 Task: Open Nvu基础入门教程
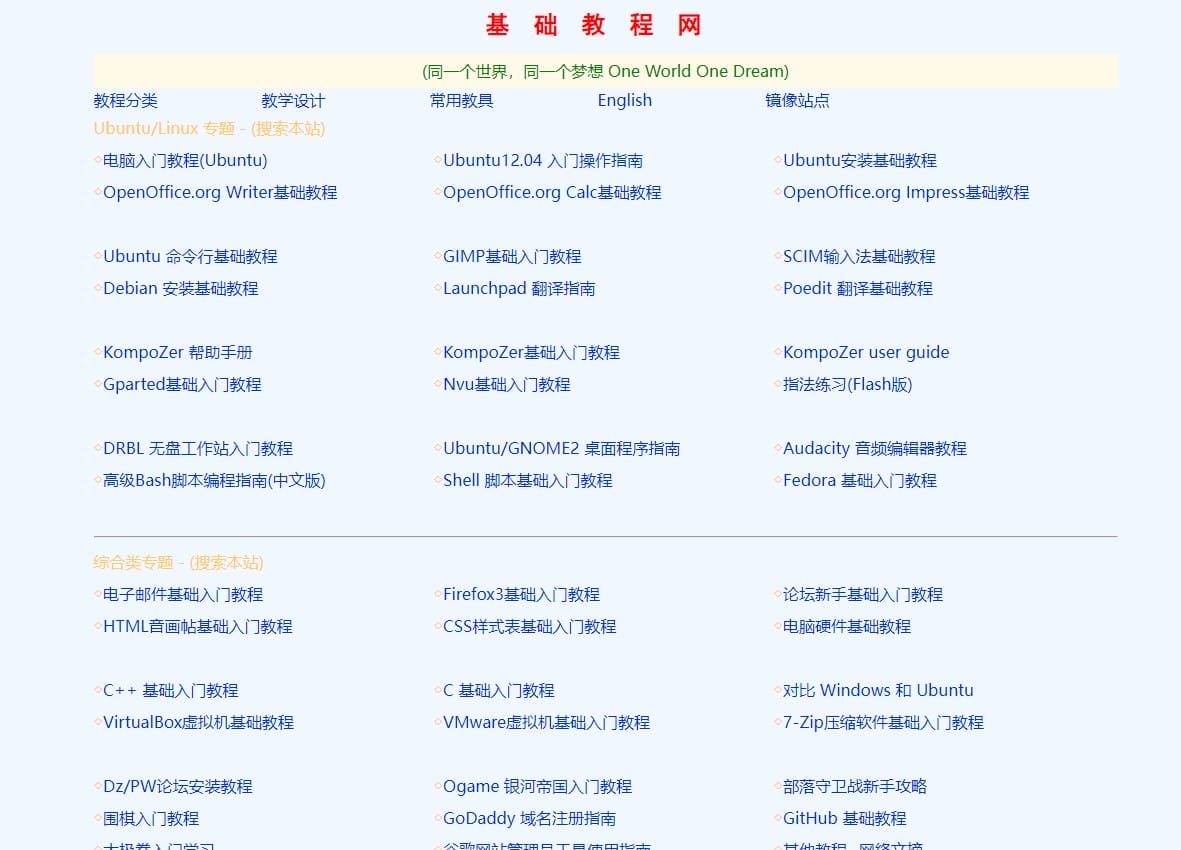tap(507, 385)
